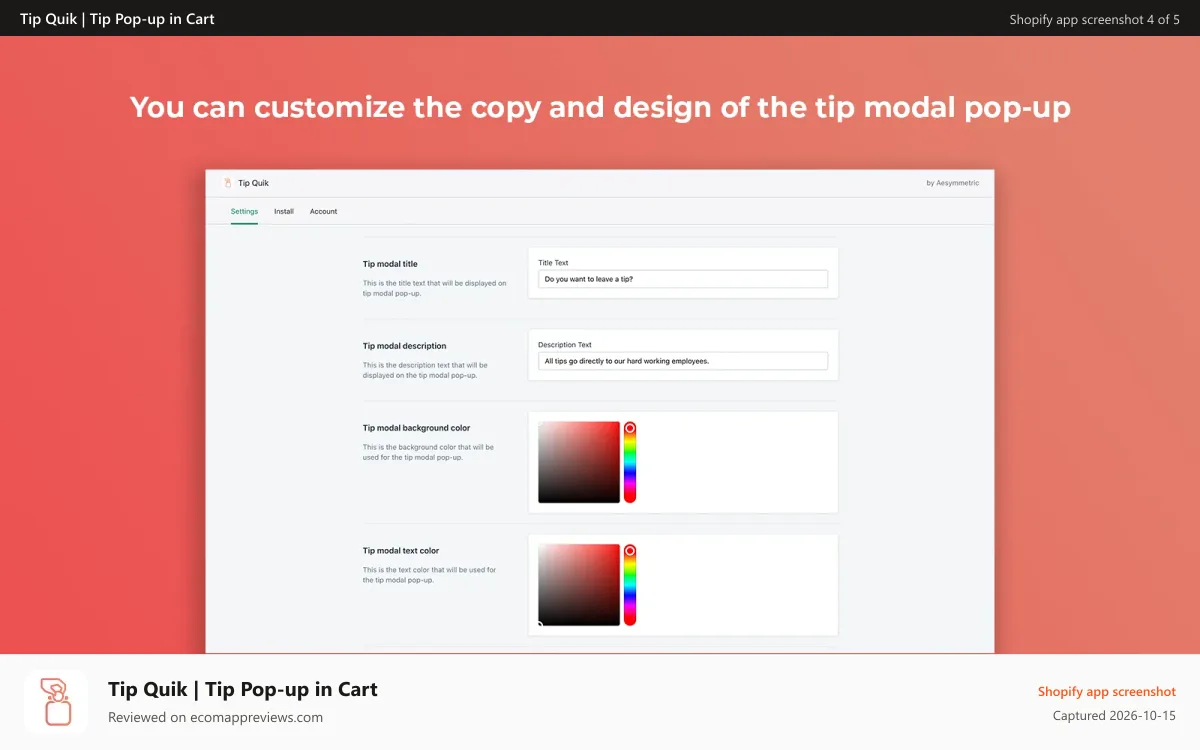Click the 'Tip Quik' app name in header
This screenshot has height=750, width=1200.
click(253, 183)
